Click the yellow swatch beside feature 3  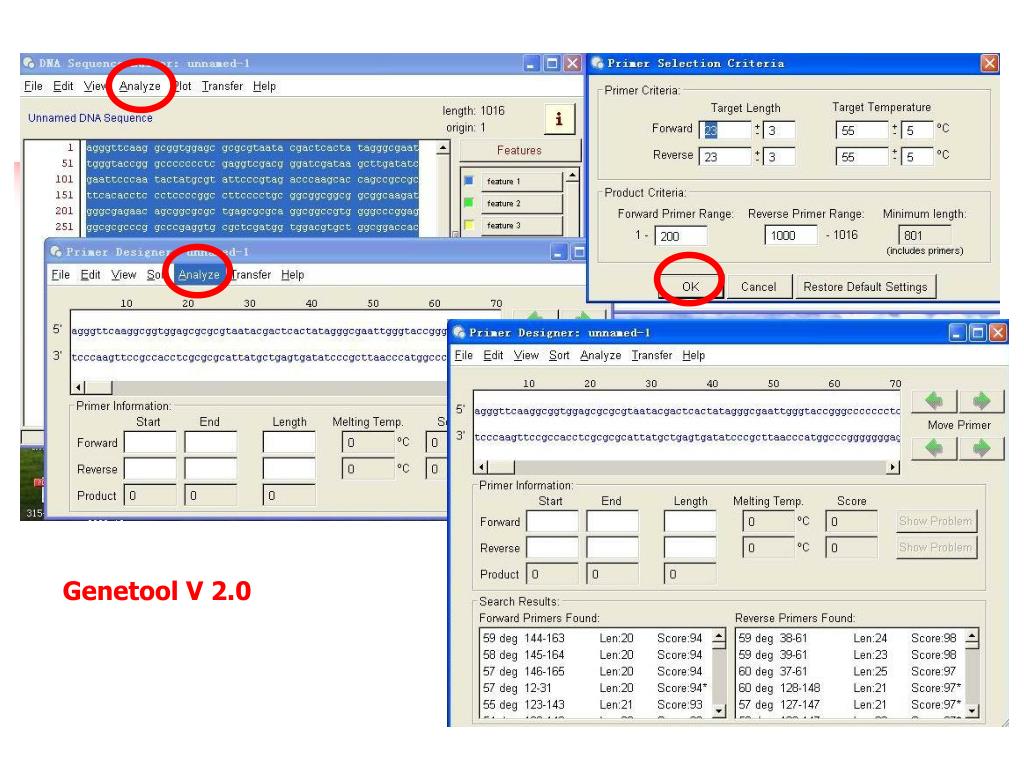click(468, 225)
